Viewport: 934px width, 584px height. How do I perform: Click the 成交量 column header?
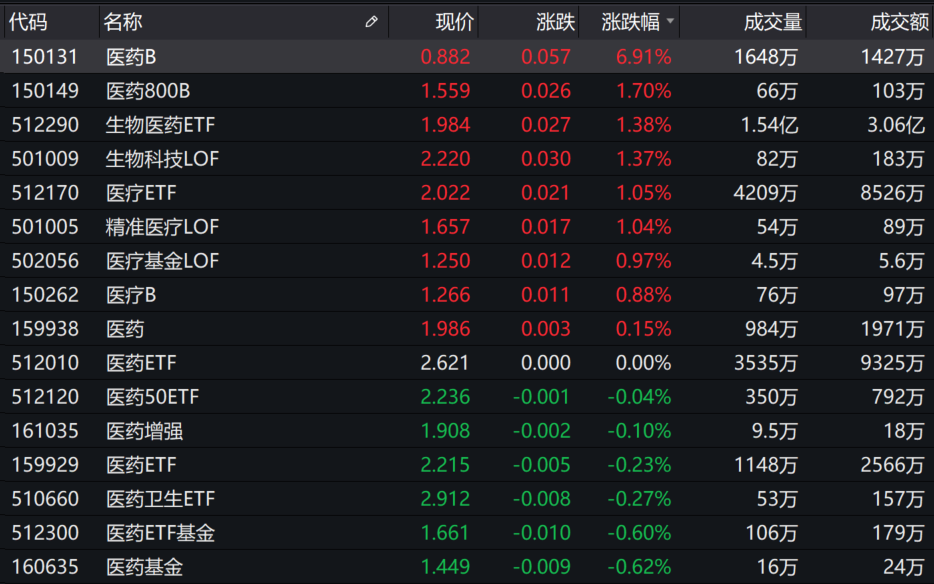point(773,22)
